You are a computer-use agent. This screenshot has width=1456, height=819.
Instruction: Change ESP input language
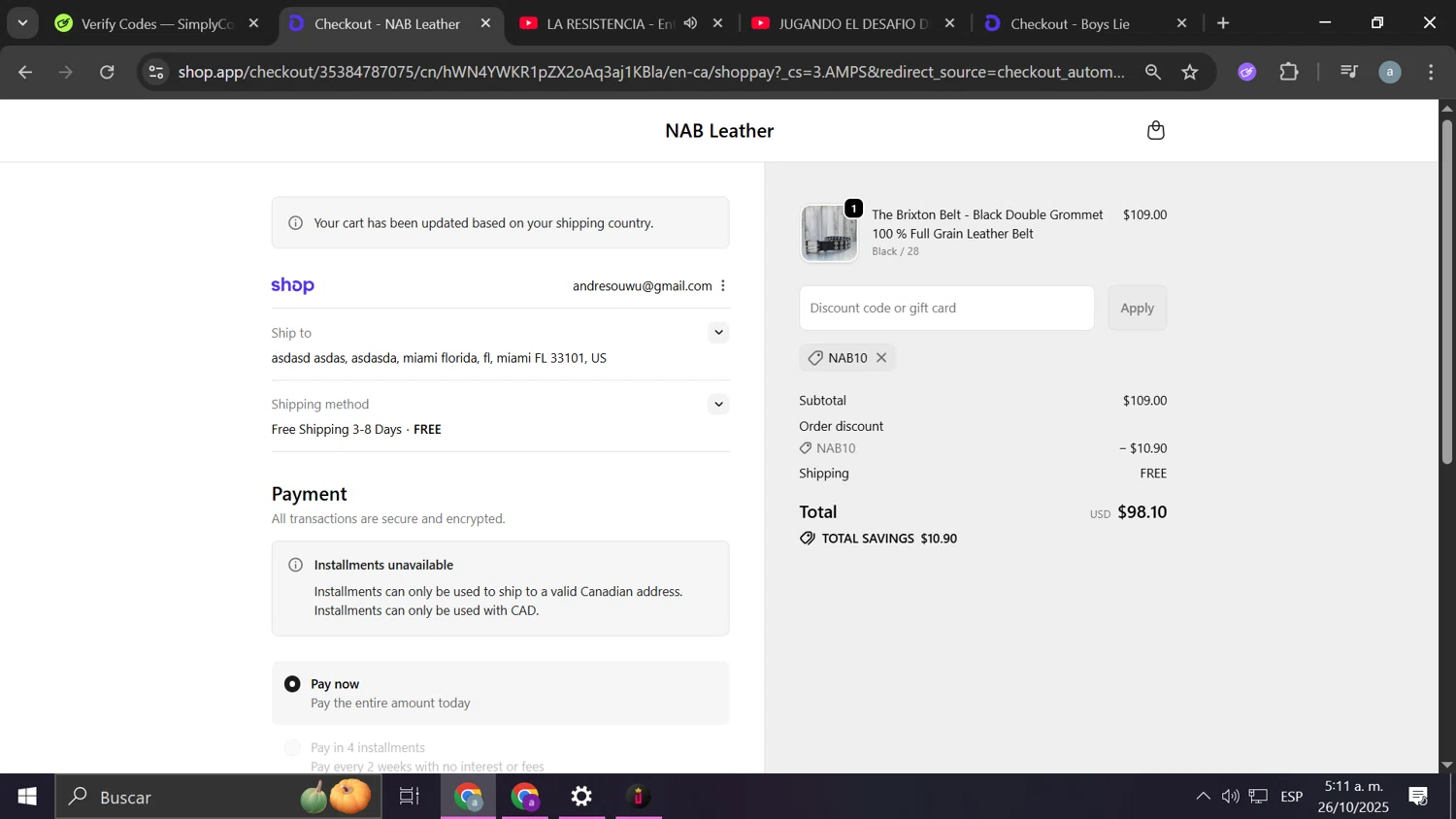coord(1292,797)
